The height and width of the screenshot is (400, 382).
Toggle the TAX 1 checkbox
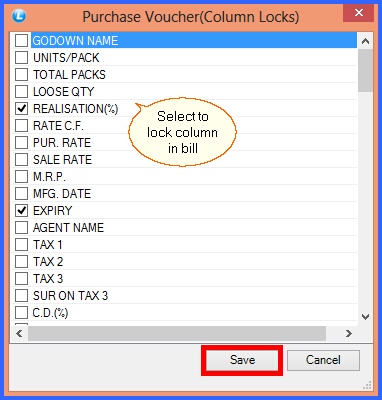[21, 245]
